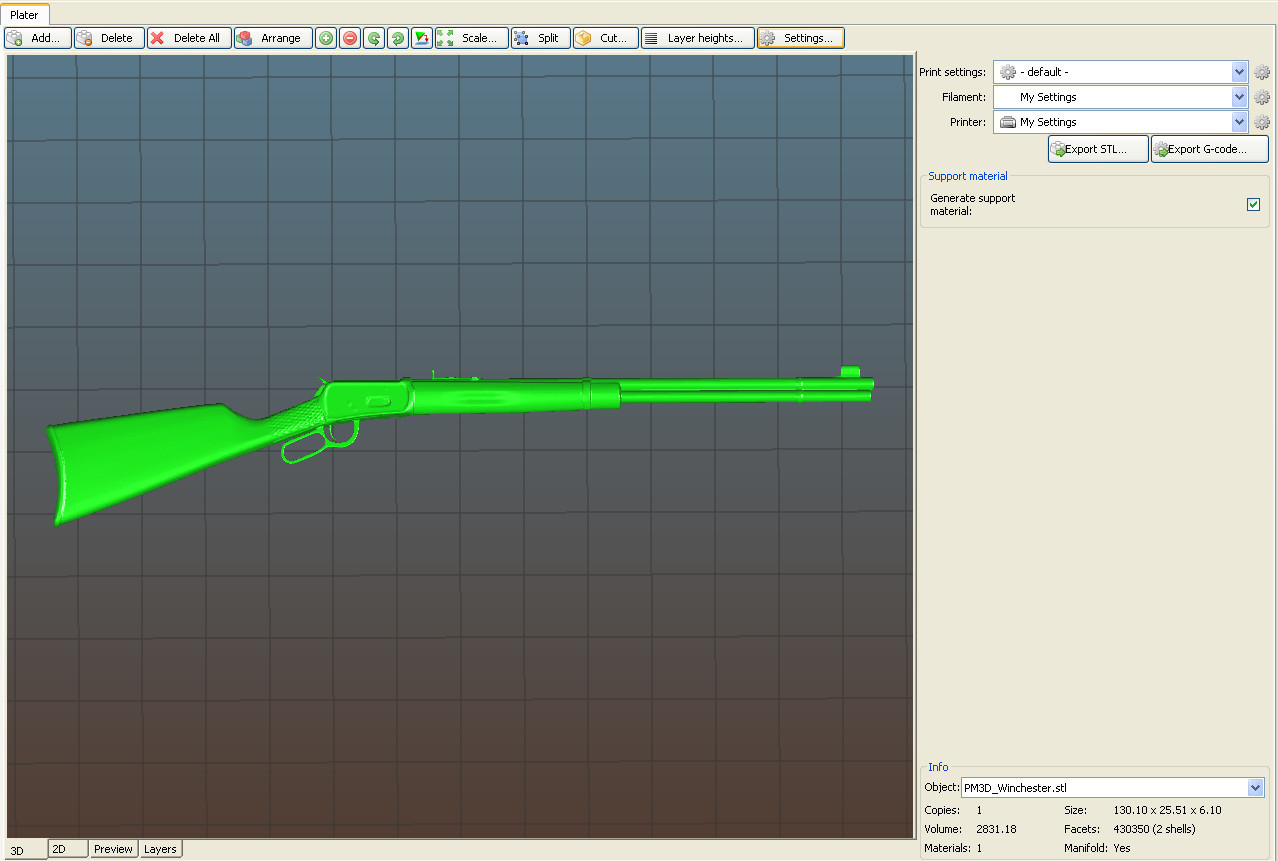Click the Add… toolbar button

coord(38,38)
